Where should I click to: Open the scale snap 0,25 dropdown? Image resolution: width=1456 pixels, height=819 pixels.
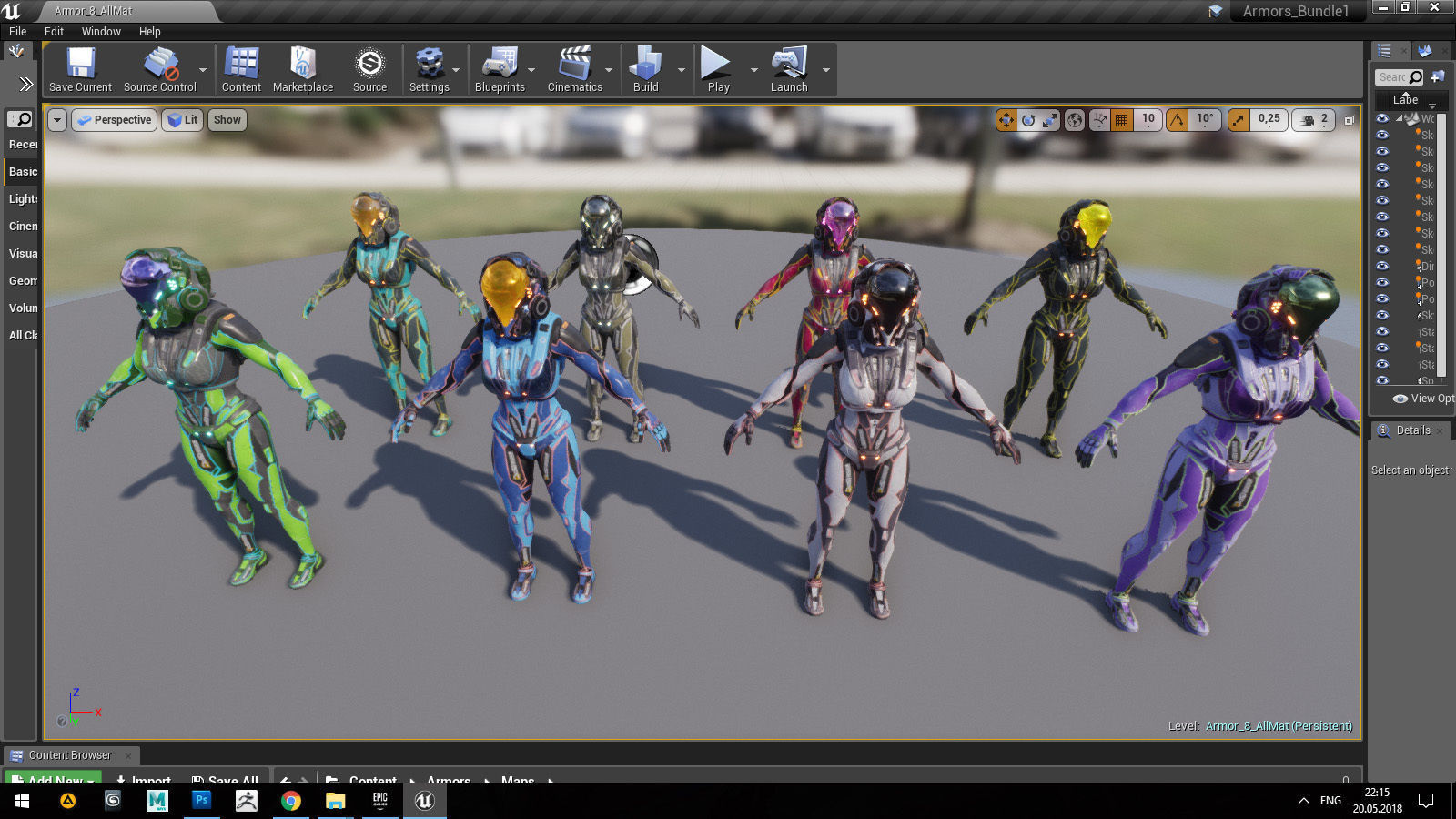1269,120
